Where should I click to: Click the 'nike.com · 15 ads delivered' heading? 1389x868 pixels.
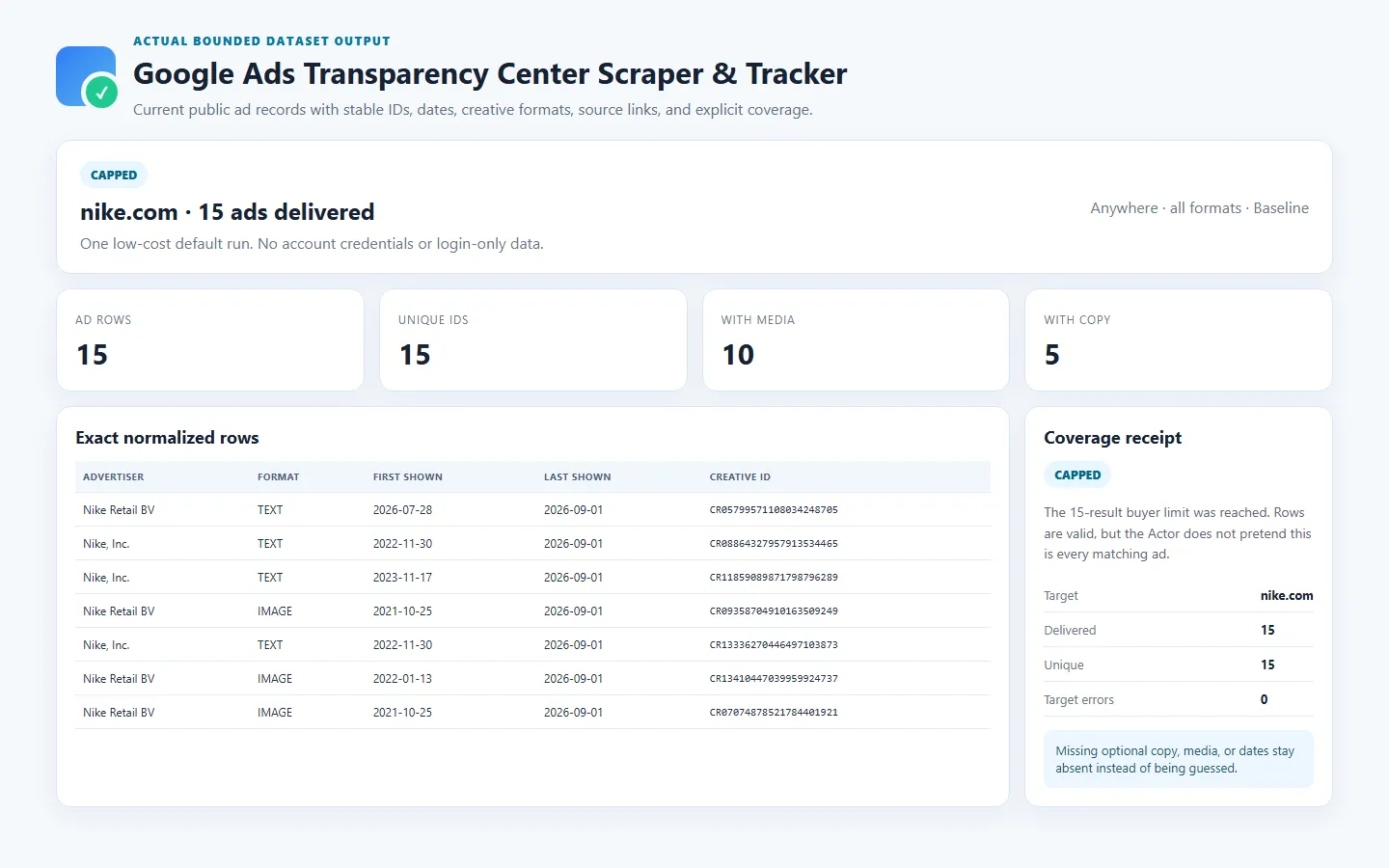coord(228,212)
